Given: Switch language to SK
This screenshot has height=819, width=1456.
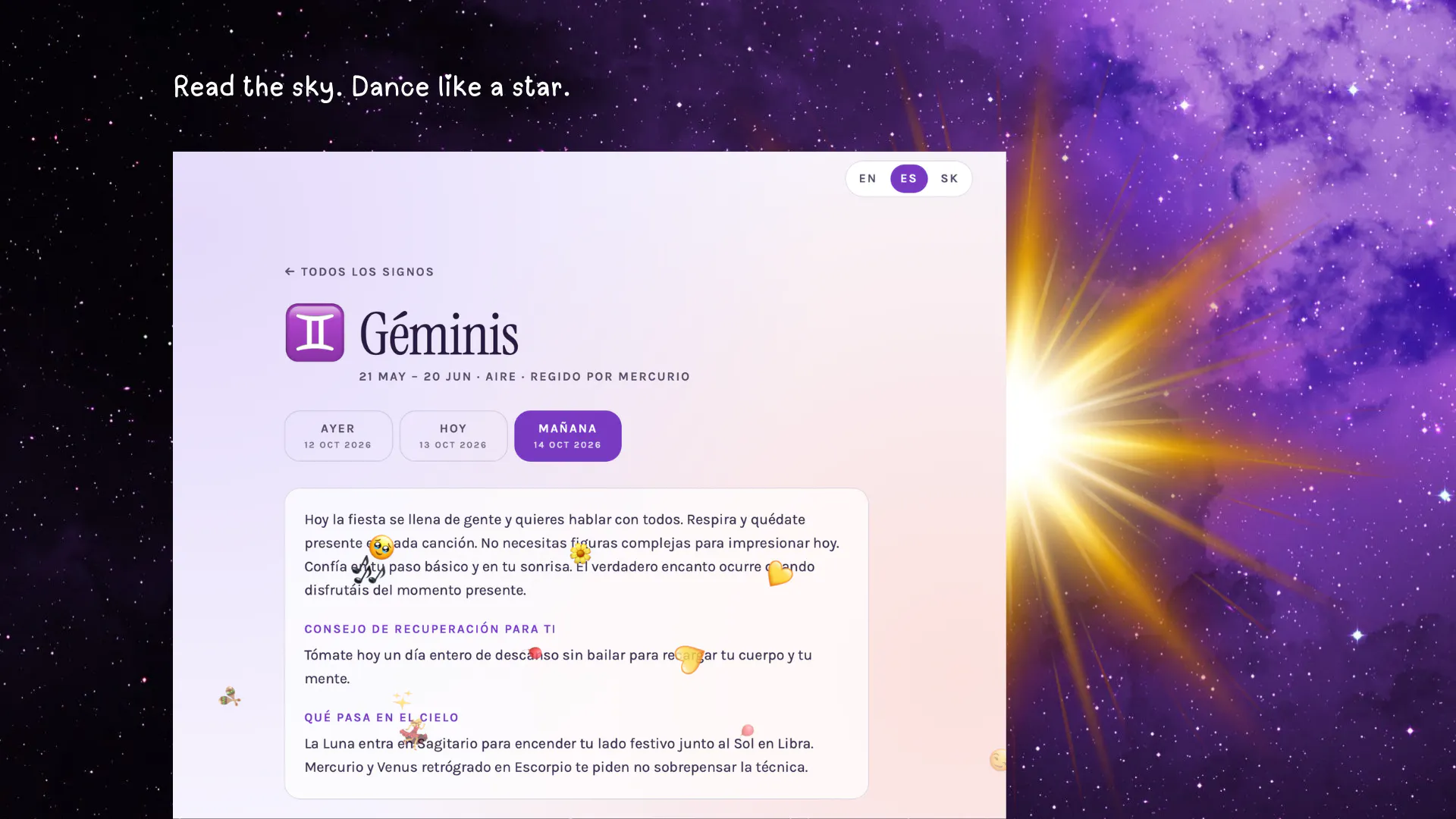Looking at the screenshot, I should 949,179.
